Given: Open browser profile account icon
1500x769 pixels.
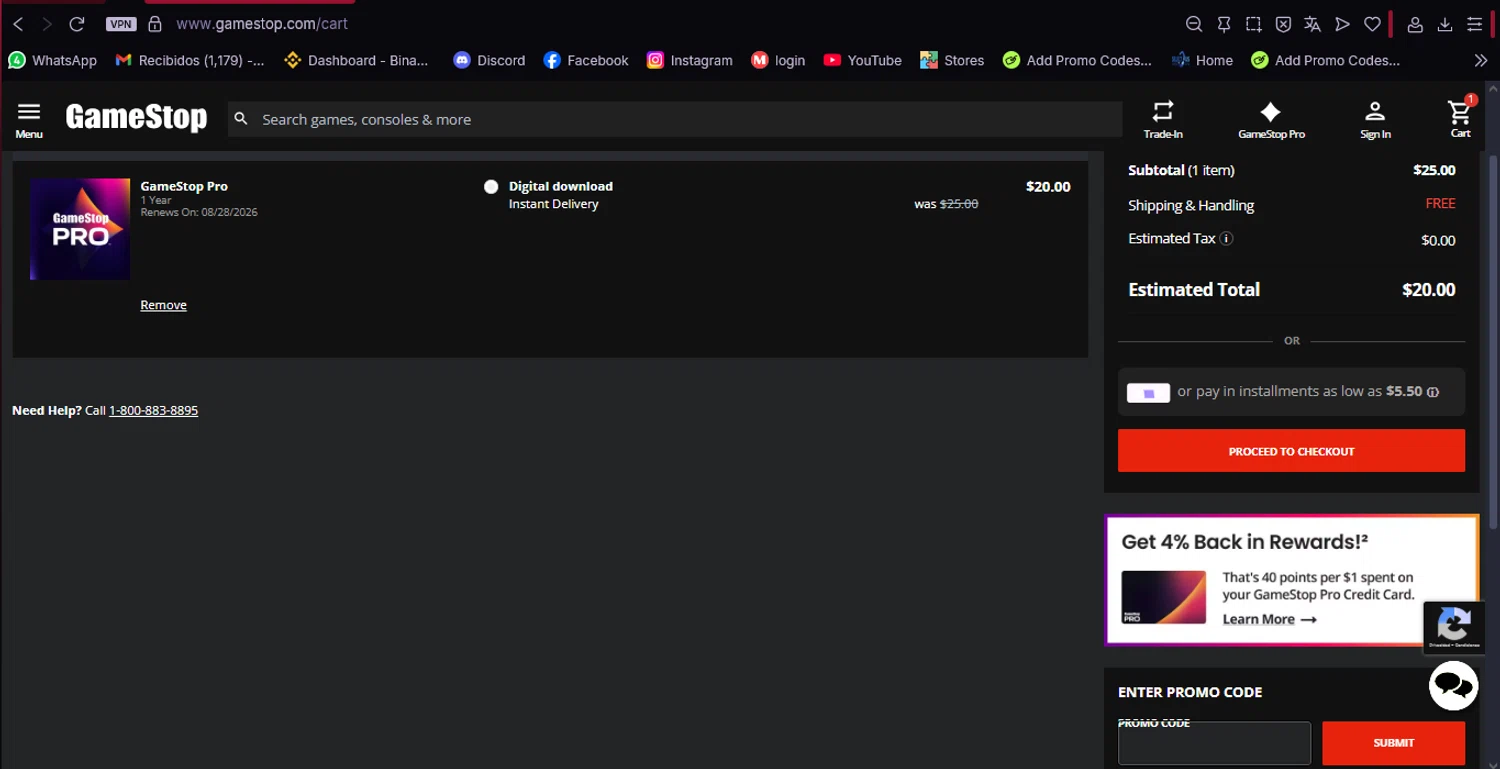Looking at the screenshot, I should tap(1415, 24).
